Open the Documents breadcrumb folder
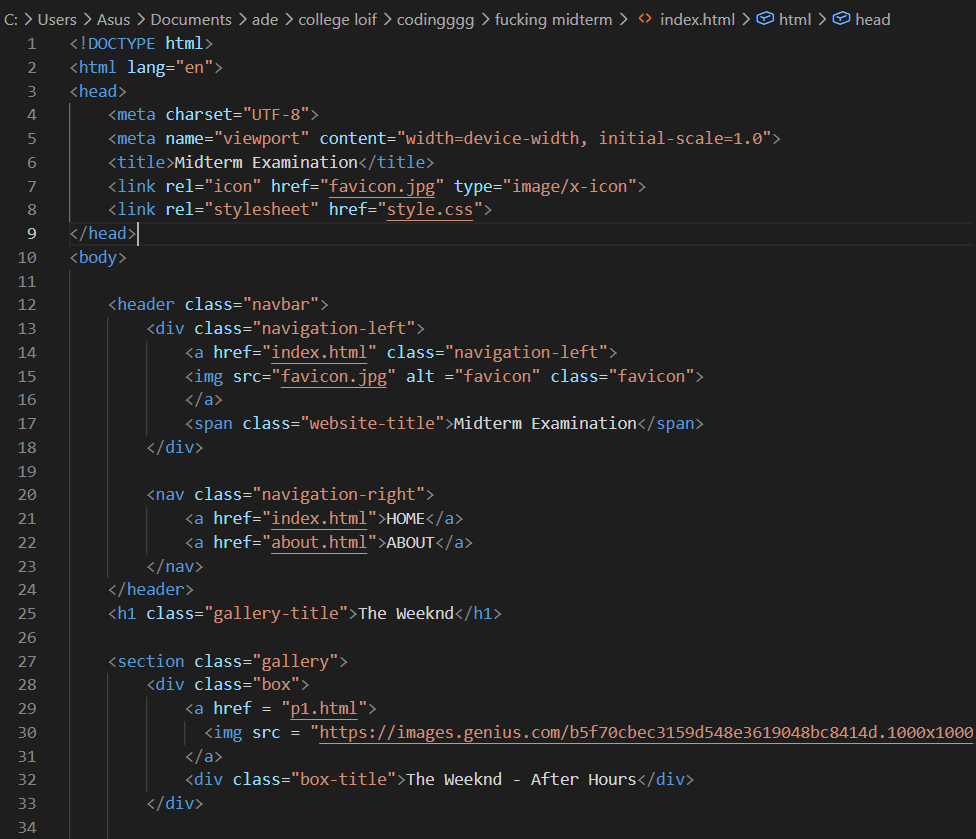This screenshot has width=976, height=839. pos(191,20)
